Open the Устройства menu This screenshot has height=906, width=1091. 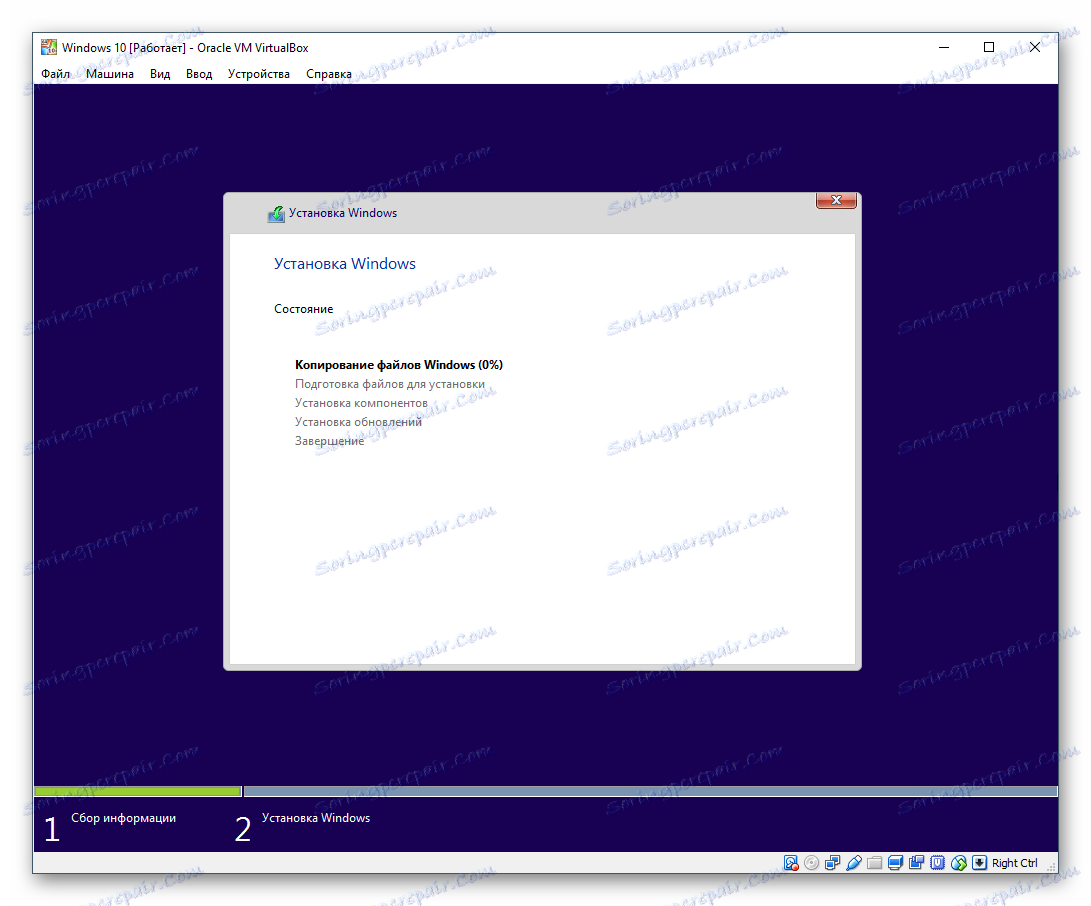pos(259,74)
